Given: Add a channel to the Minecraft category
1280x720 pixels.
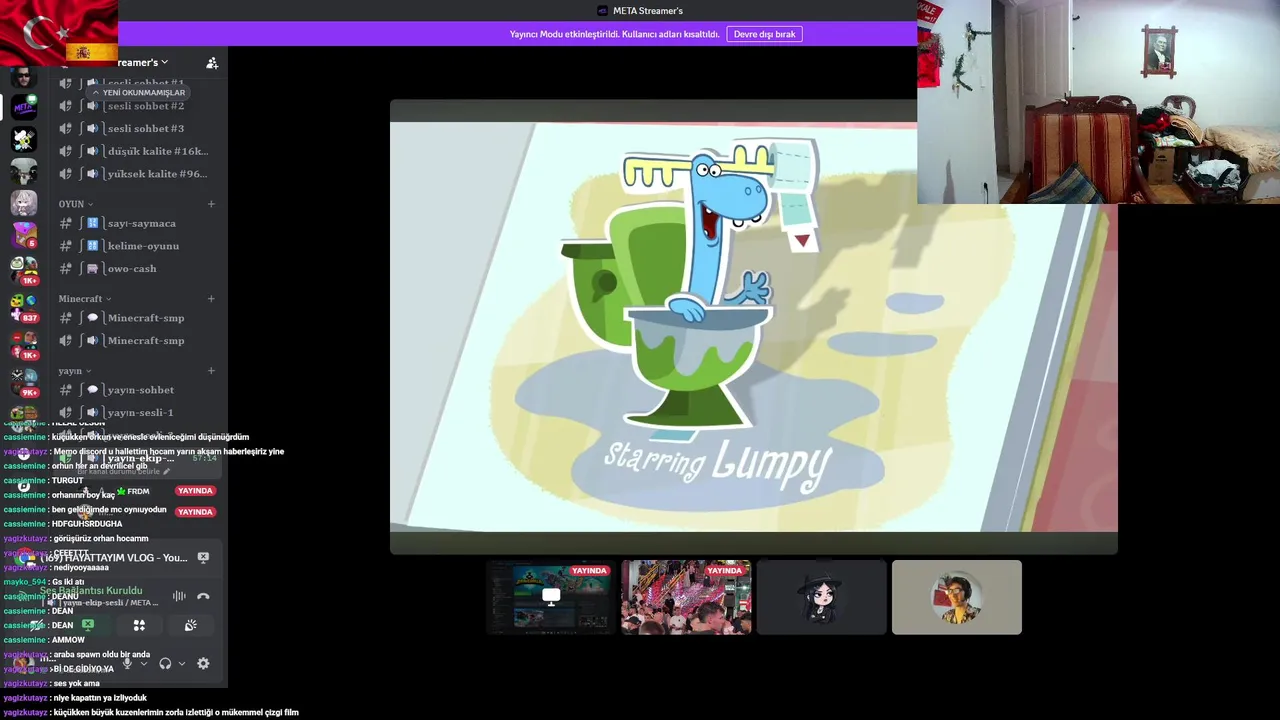Looking at the screenshot, I should coord(211,299).
